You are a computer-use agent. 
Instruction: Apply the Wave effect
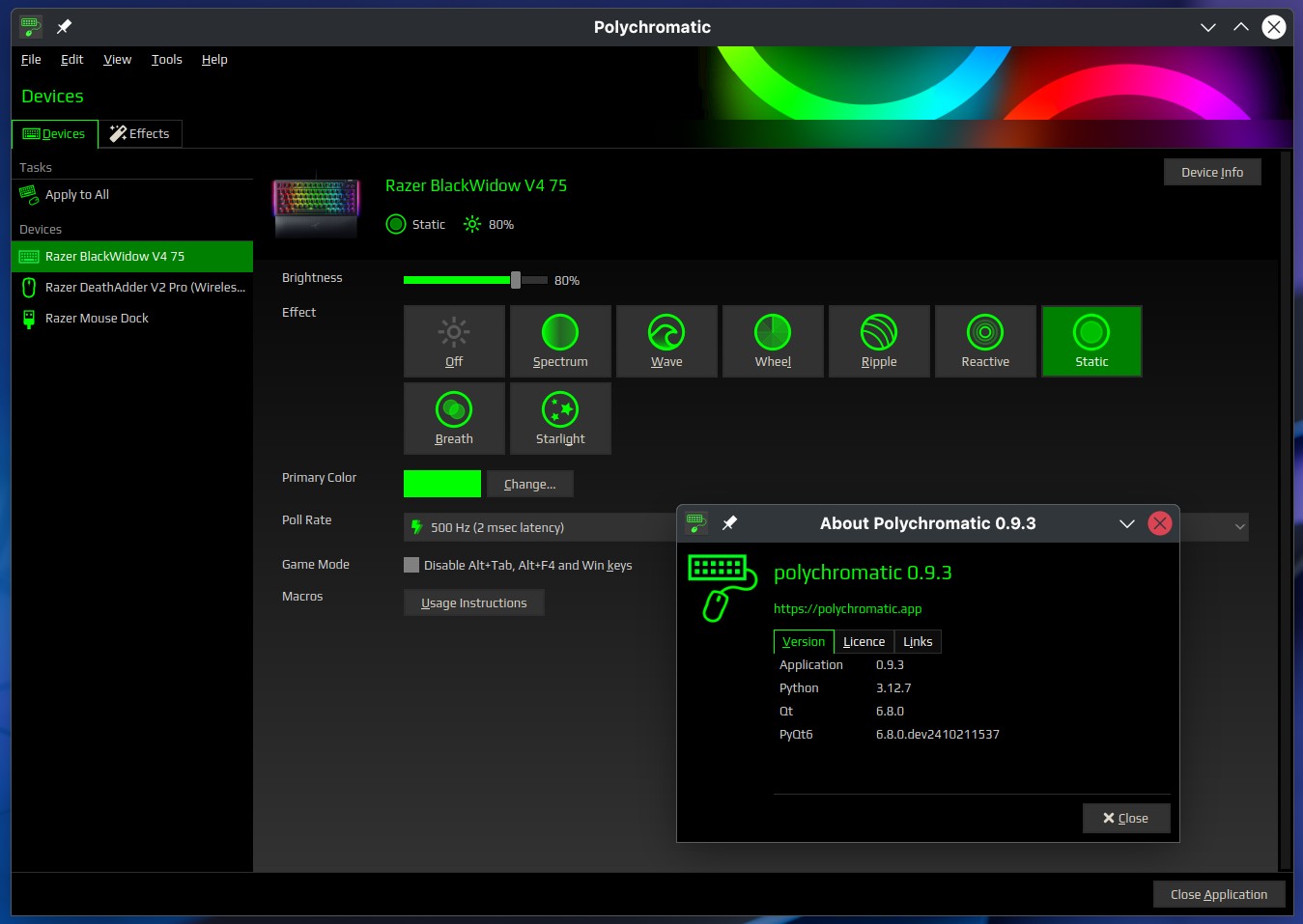[666, 341]
